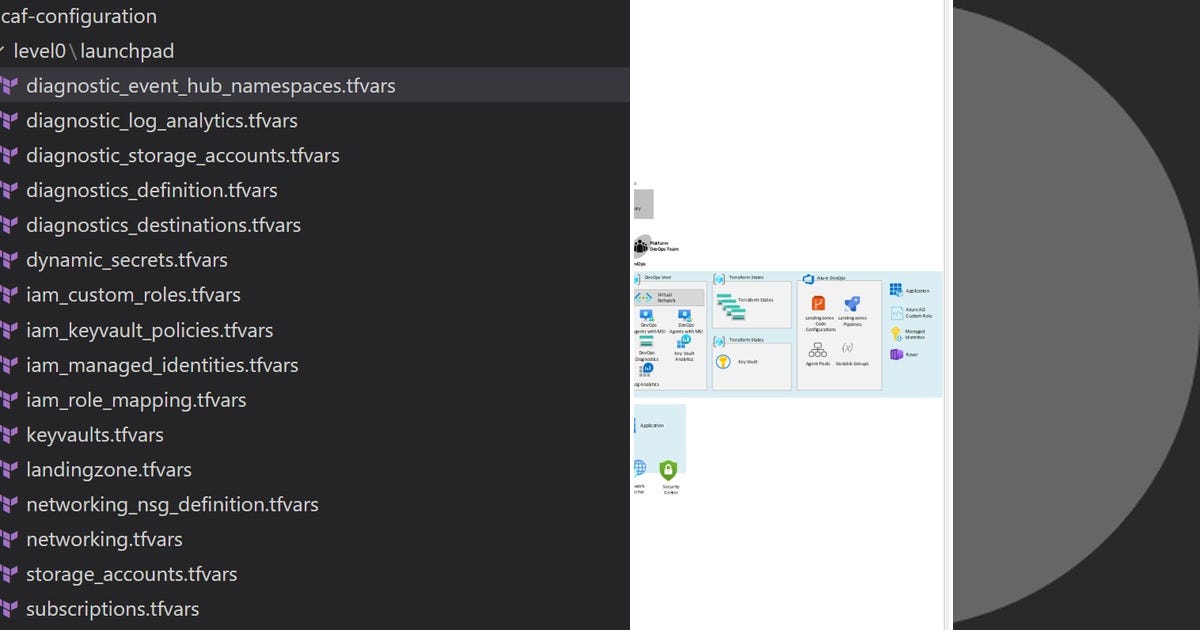Click the caf-configuration root entry

tap(80, 16)
